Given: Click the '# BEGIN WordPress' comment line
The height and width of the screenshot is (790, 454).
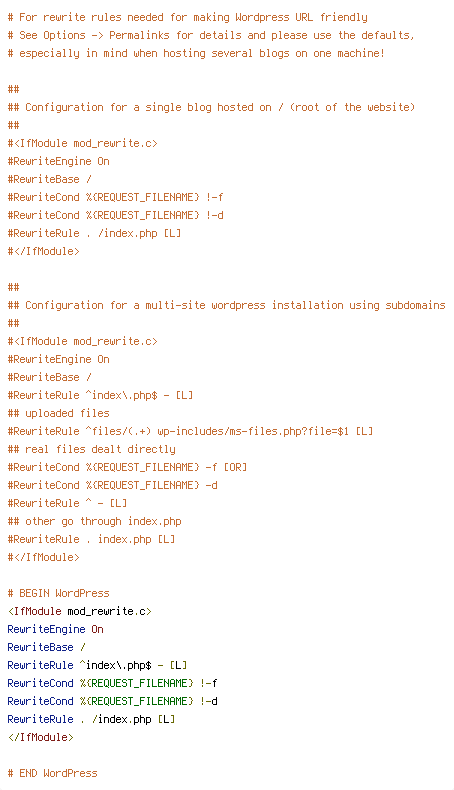Looking at the screenshot, I should point(58,593).
